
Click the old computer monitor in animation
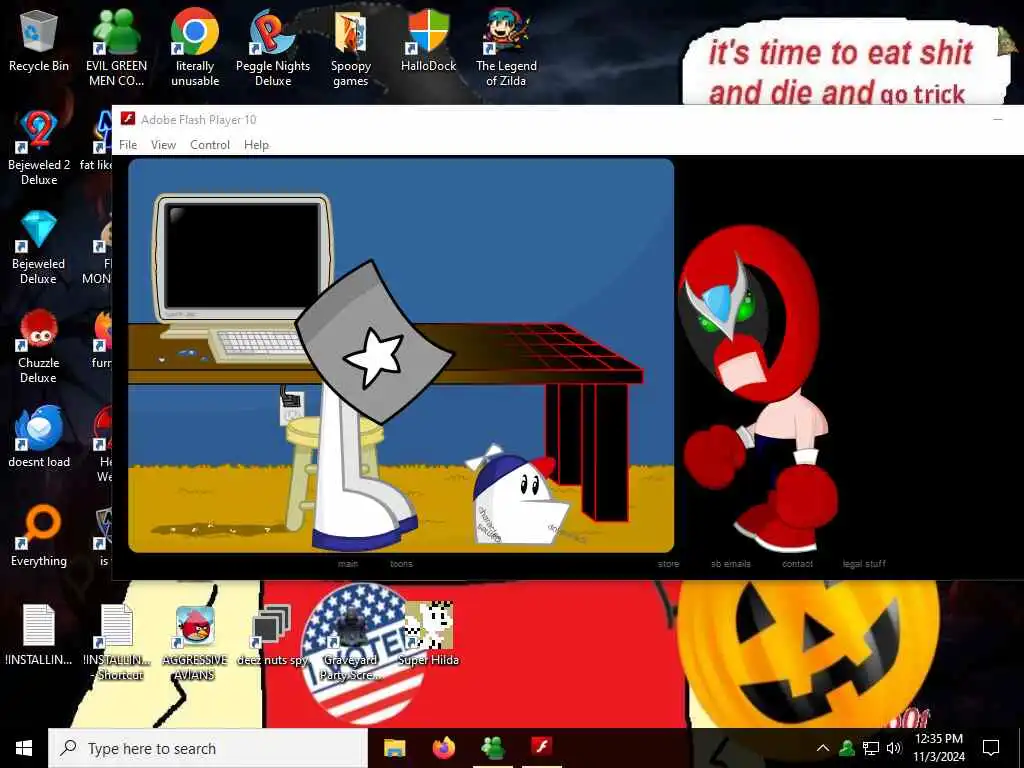tap(243, 261)
